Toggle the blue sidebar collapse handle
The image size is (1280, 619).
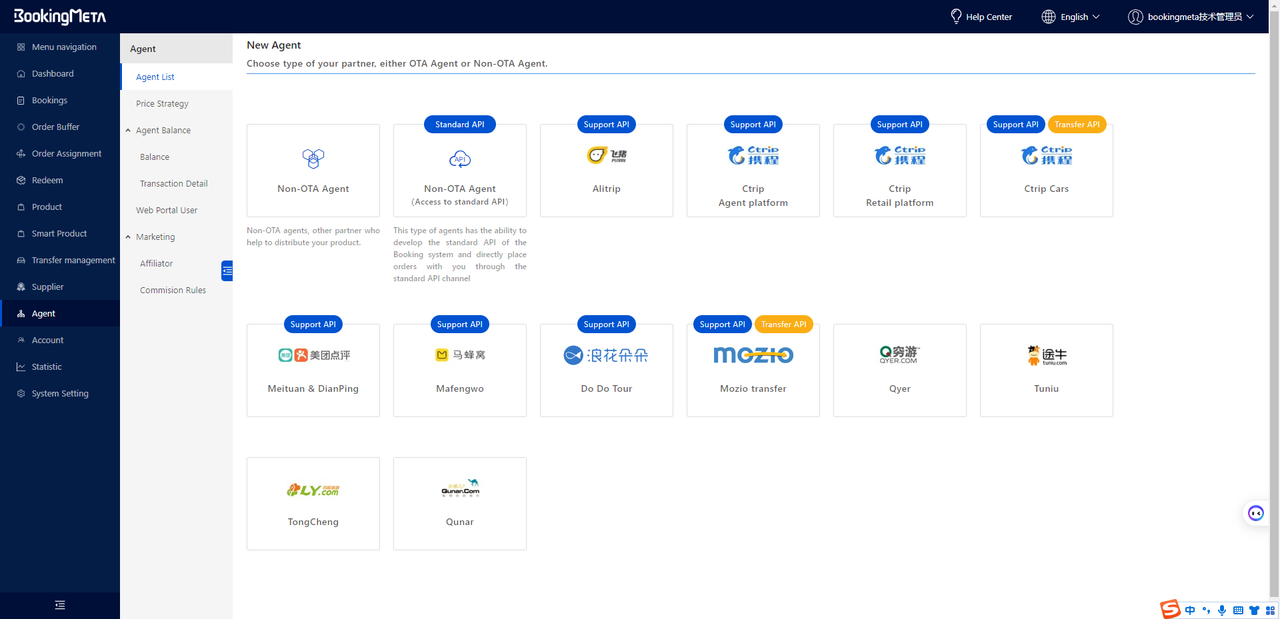227,270
